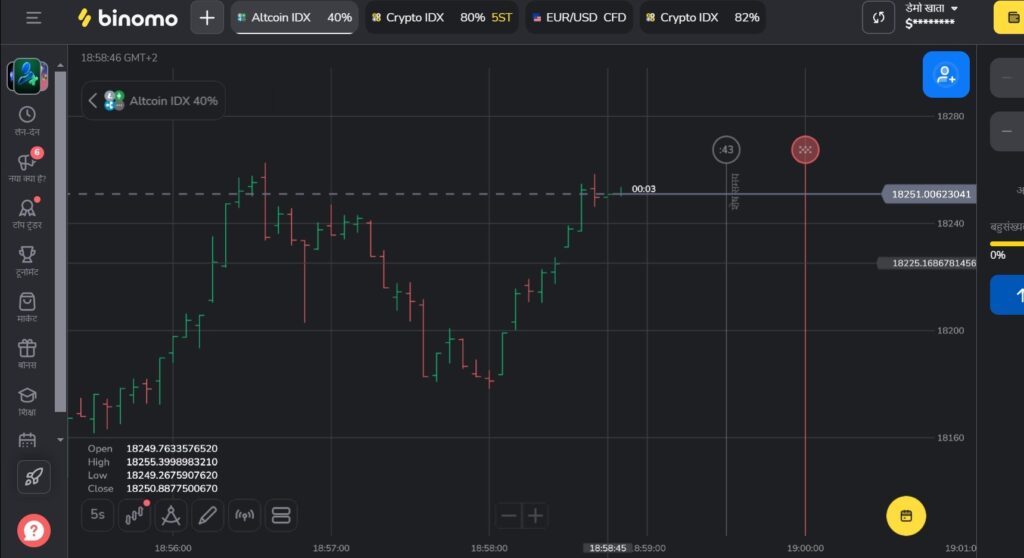Click the price level label 18225.1686781456
The image size is (1024, 558).
point(927,263)
